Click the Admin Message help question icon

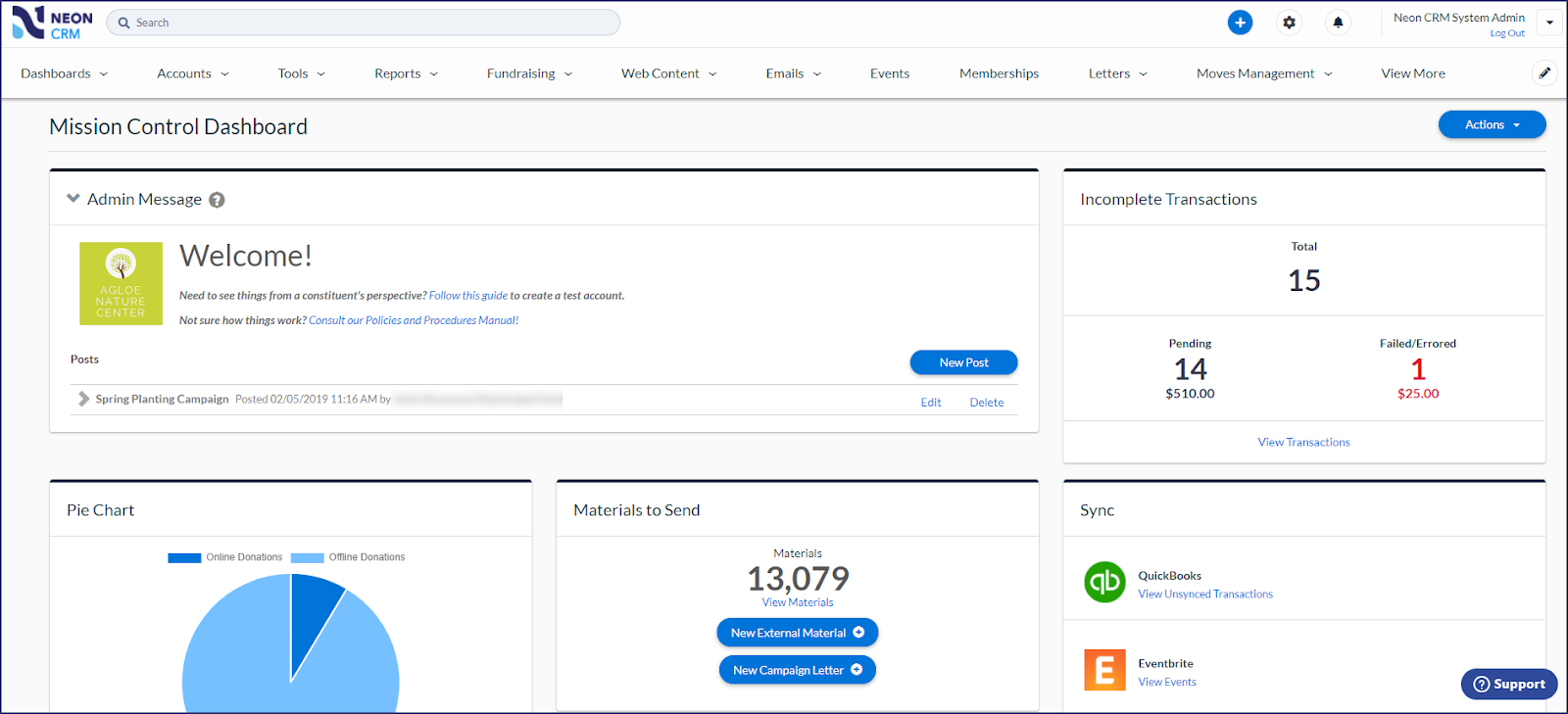click(x=217, y=200)
